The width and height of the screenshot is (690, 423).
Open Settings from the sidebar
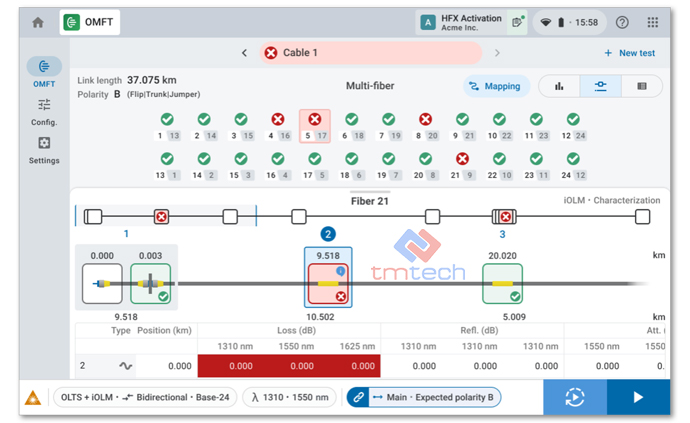click(x=43, y=149)
